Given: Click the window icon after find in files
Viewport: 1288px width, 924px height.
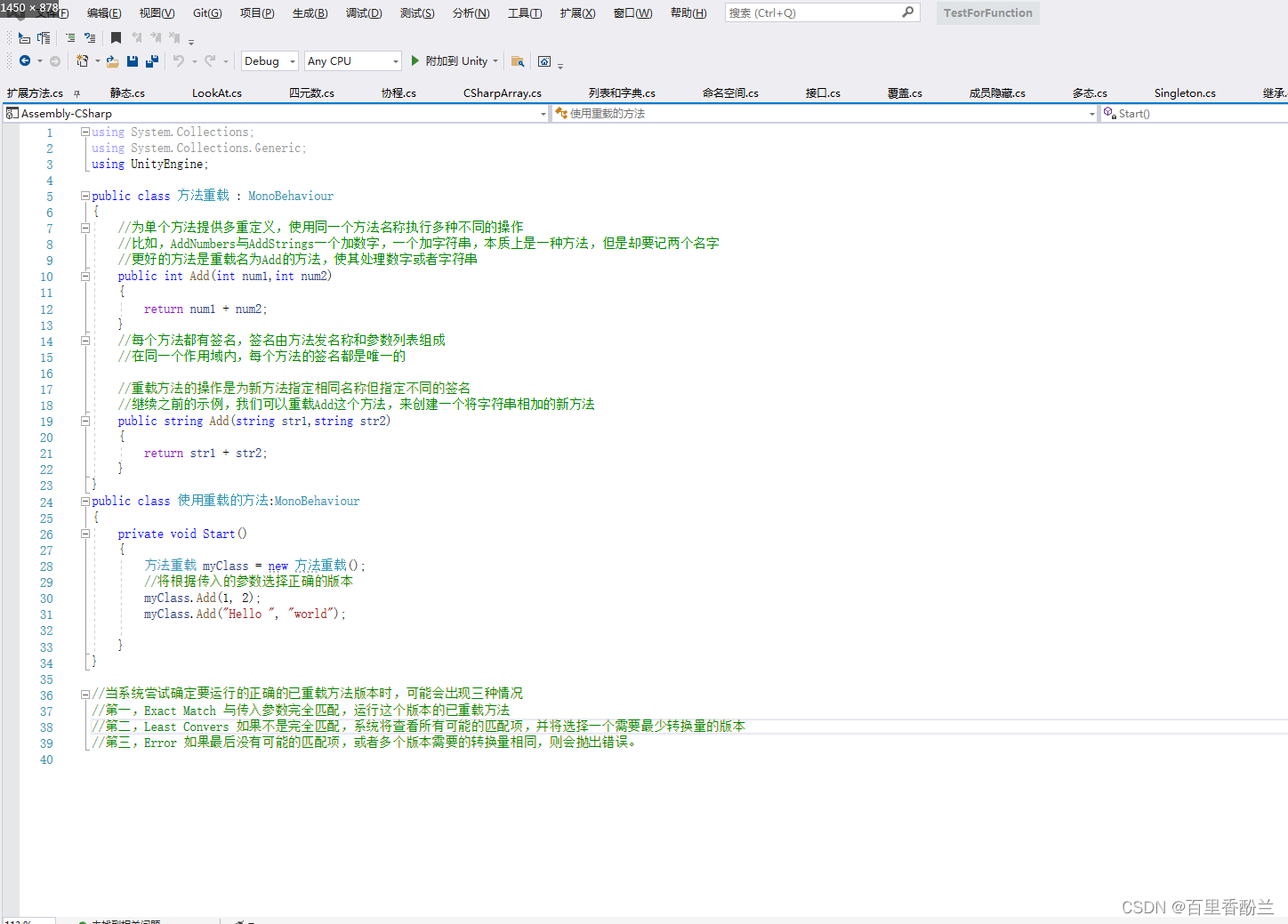Looking at the screenshot, I should tap(544, 60).
